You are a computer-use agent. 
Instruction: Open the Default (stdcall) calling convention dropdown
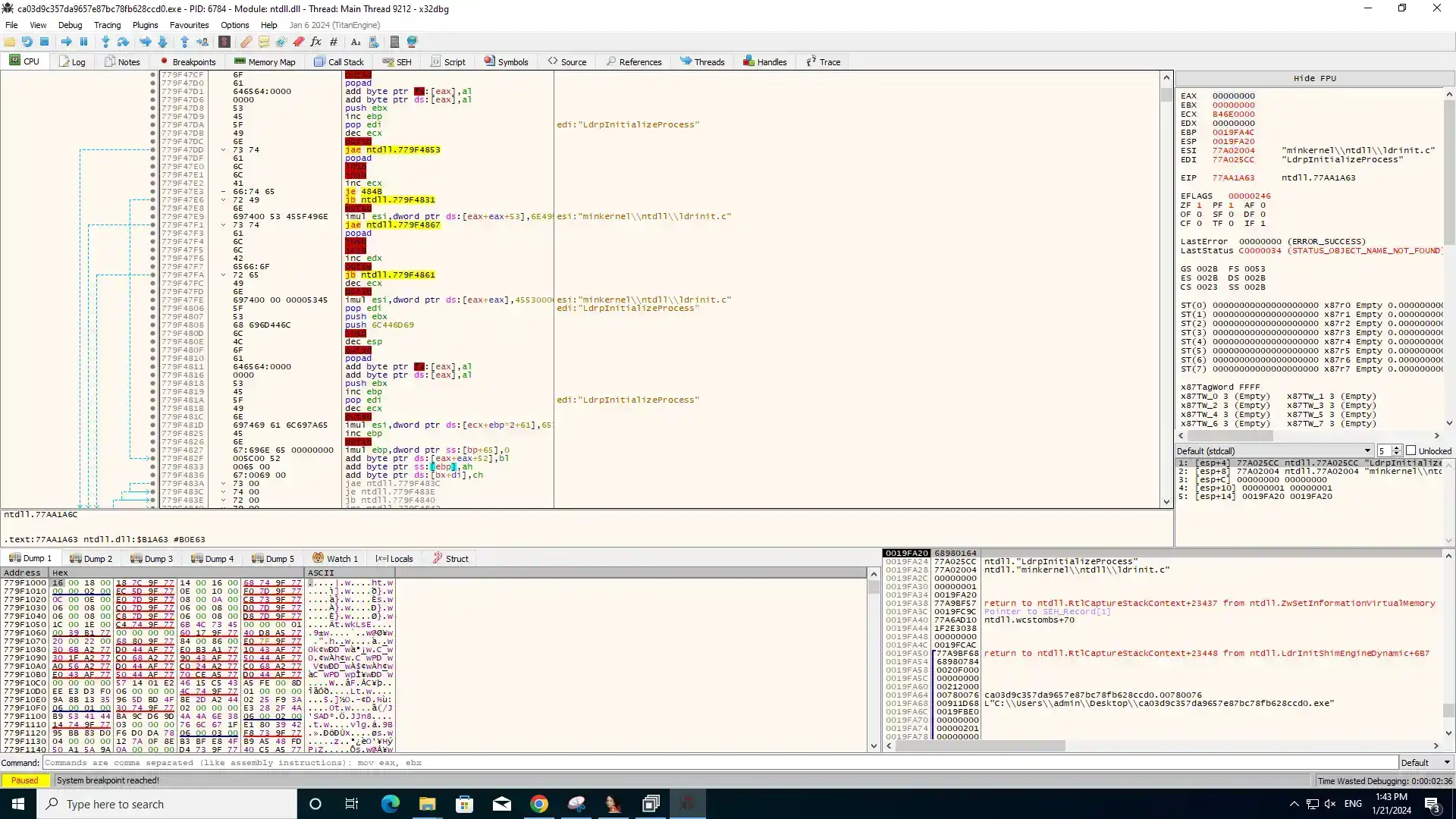coord(1275,450)
